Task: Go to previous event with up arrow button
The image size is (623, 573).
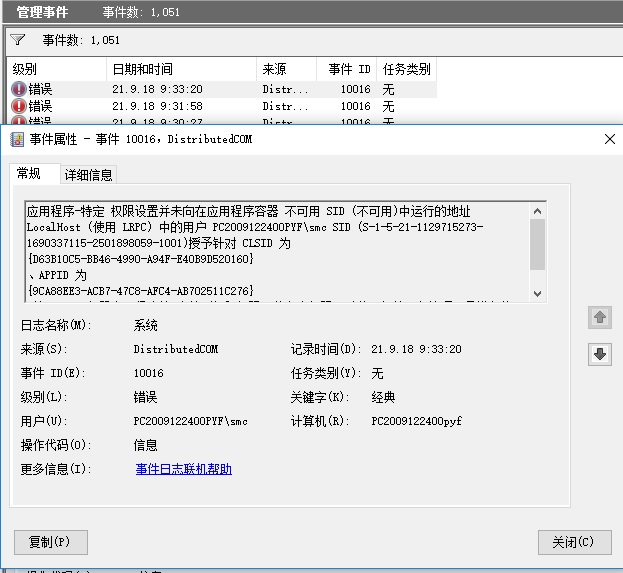Action: click(600, 317)
